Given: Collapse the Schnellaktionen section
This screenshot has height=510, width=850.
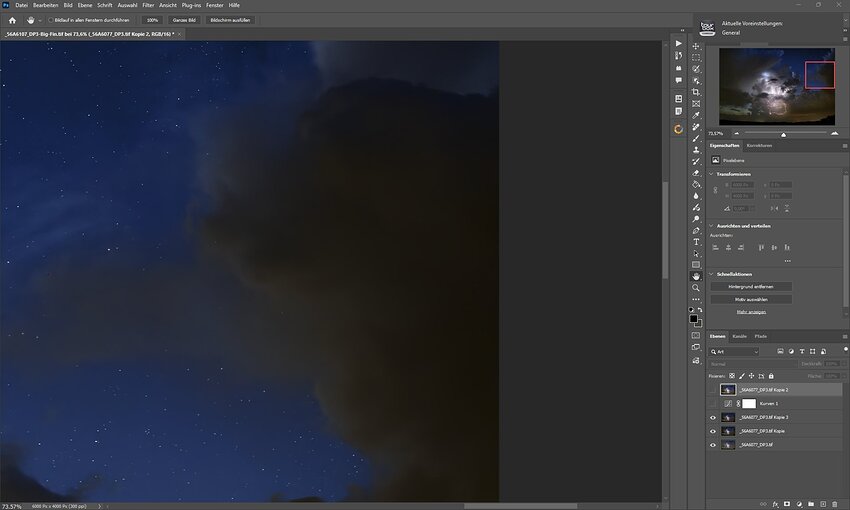Looking at the screenshot, I should [711, 274].
